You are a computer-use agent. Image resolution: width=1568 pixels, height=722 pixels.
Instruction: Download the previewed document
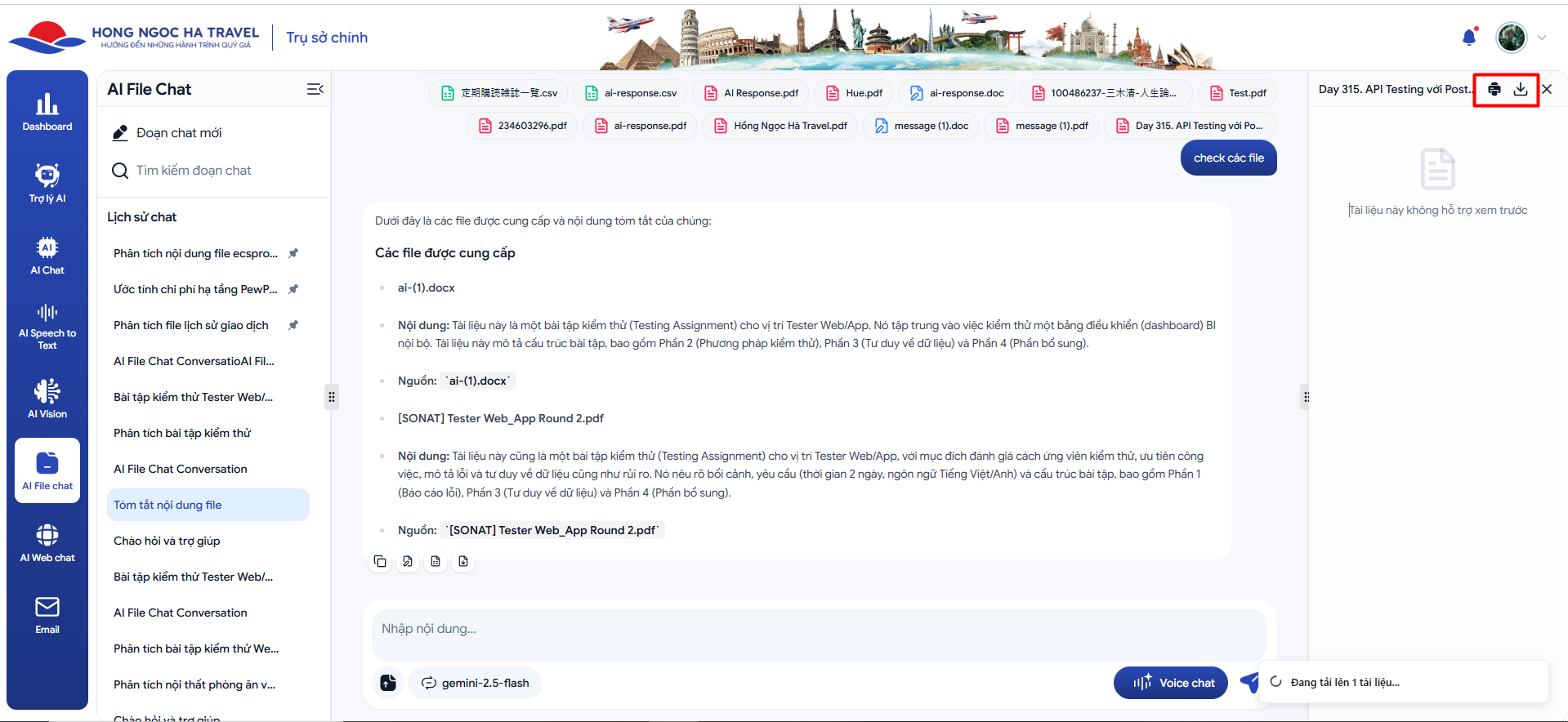pyautogui.click(x=1520, y=90)
